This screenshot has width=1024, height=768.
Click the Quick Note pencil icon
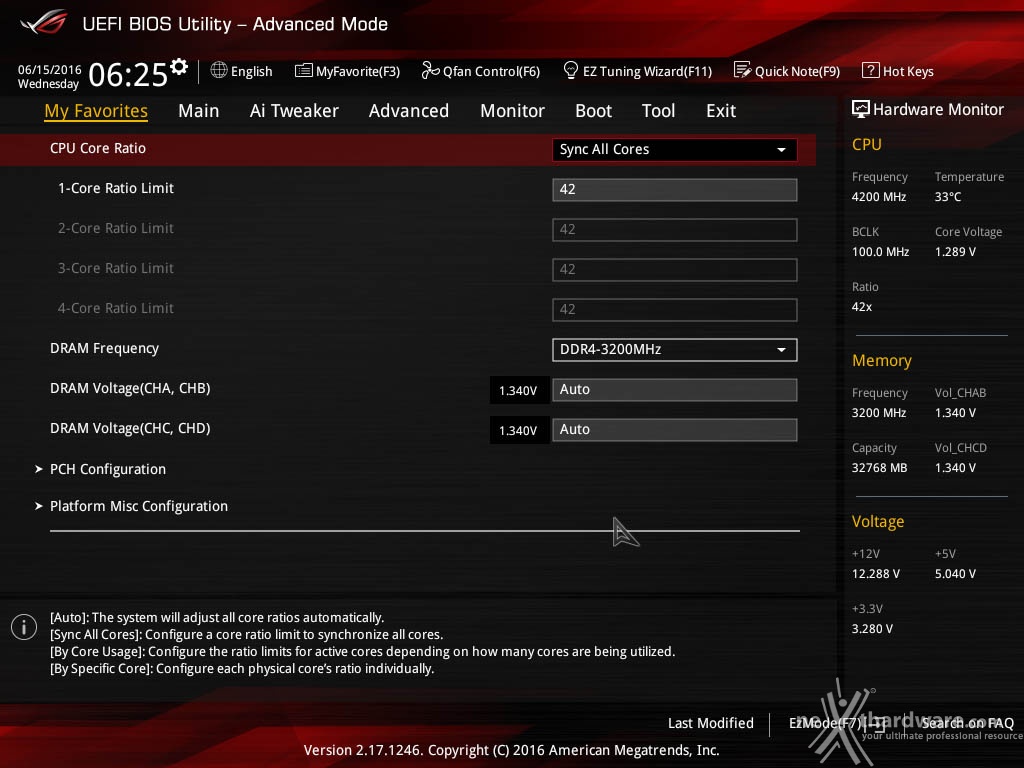point(743,70)
